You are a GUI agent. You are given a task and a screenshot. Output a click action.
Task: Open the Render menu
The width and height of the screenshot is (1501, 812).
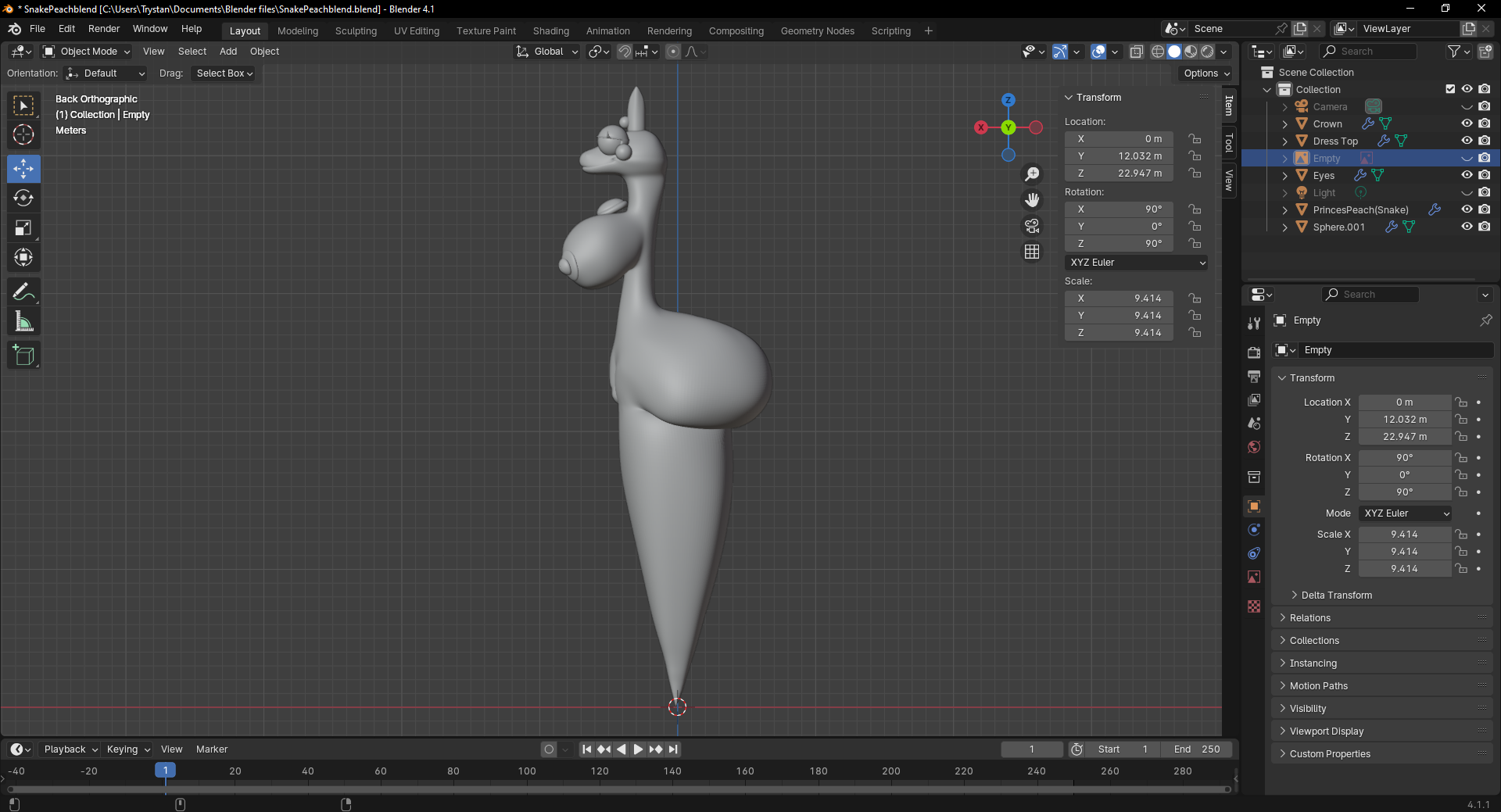(x=104, y=29)
